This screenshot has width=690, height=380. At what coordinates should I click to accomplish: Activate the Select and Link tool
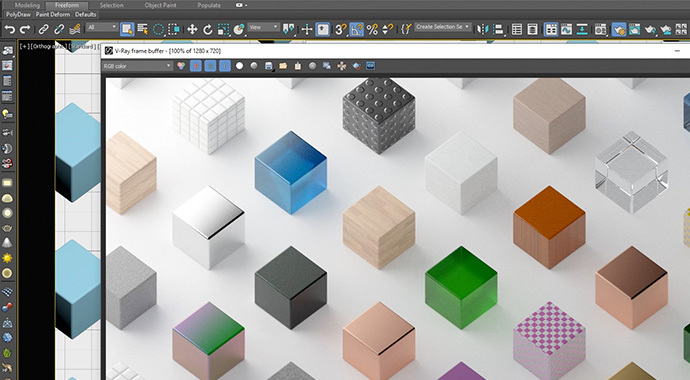point(43,29)
